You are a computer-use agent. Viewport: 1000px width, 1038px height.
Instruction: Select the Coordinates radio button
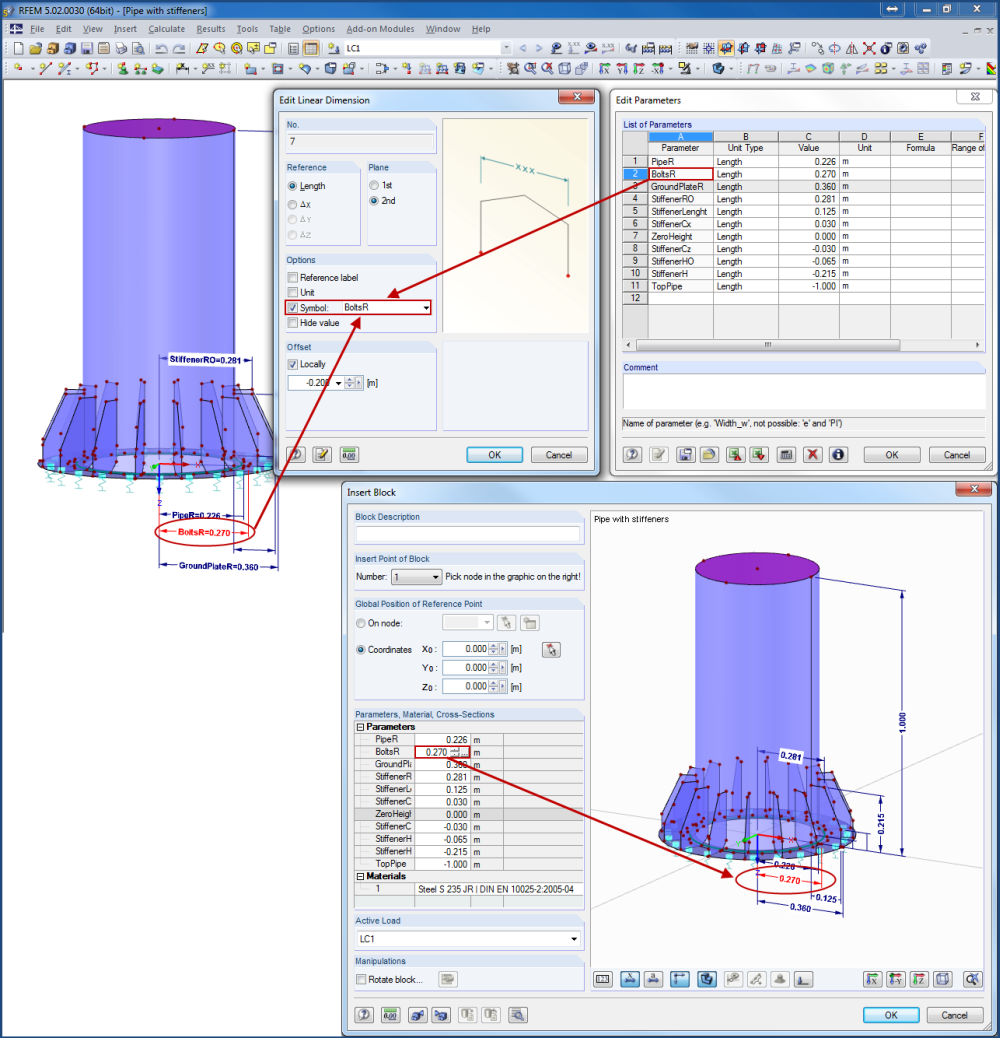pos(360,649)
